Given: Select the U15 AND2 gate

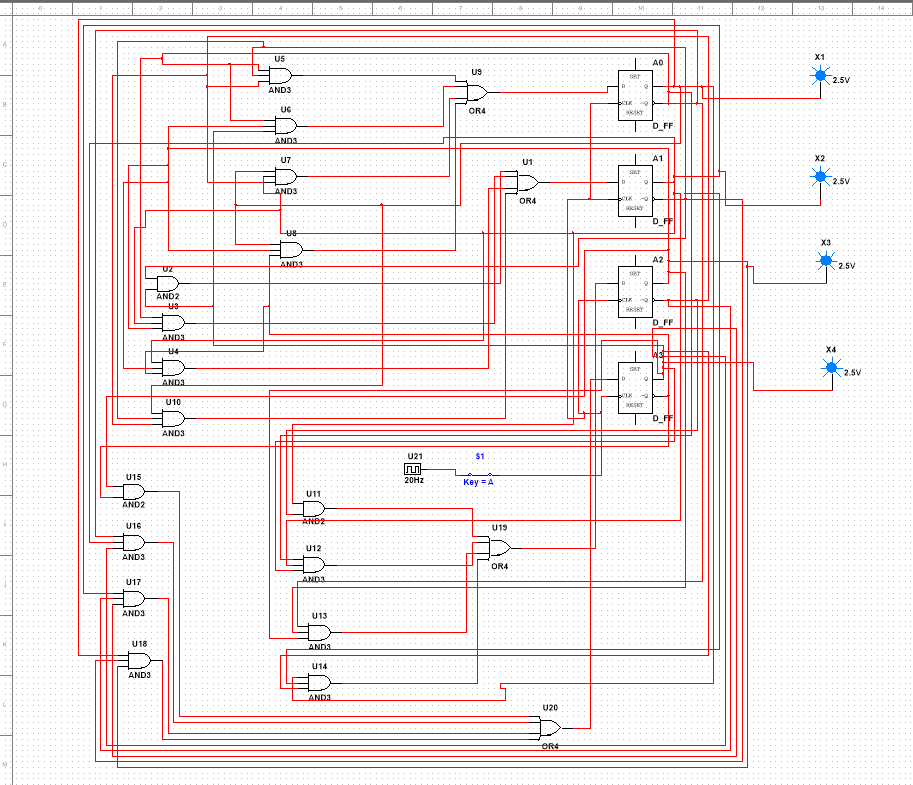Looking at the screenshot, I should point(134,492).
